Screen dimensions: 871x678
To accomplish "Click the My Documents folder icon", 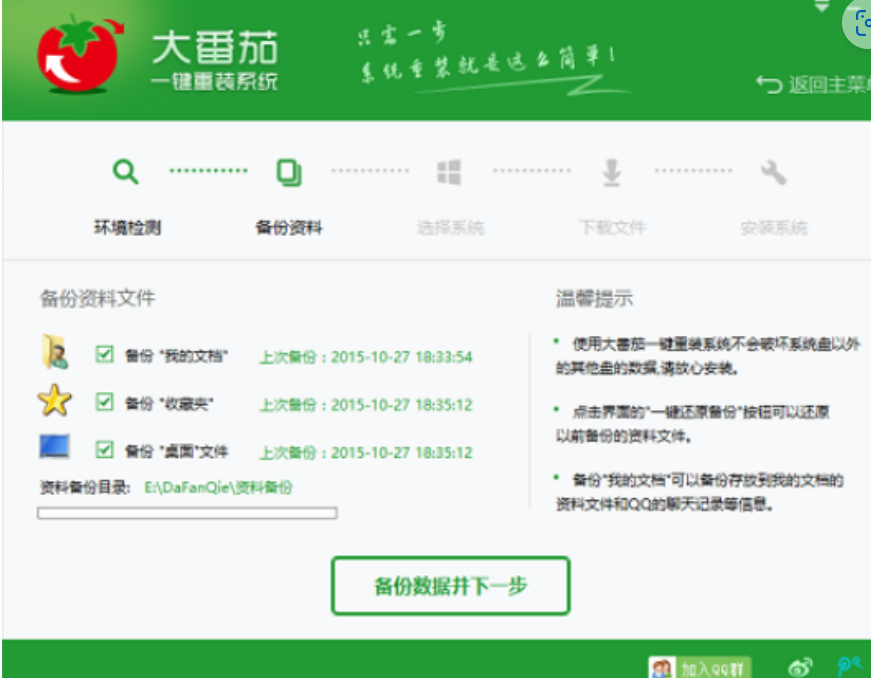I will (54, 353).
